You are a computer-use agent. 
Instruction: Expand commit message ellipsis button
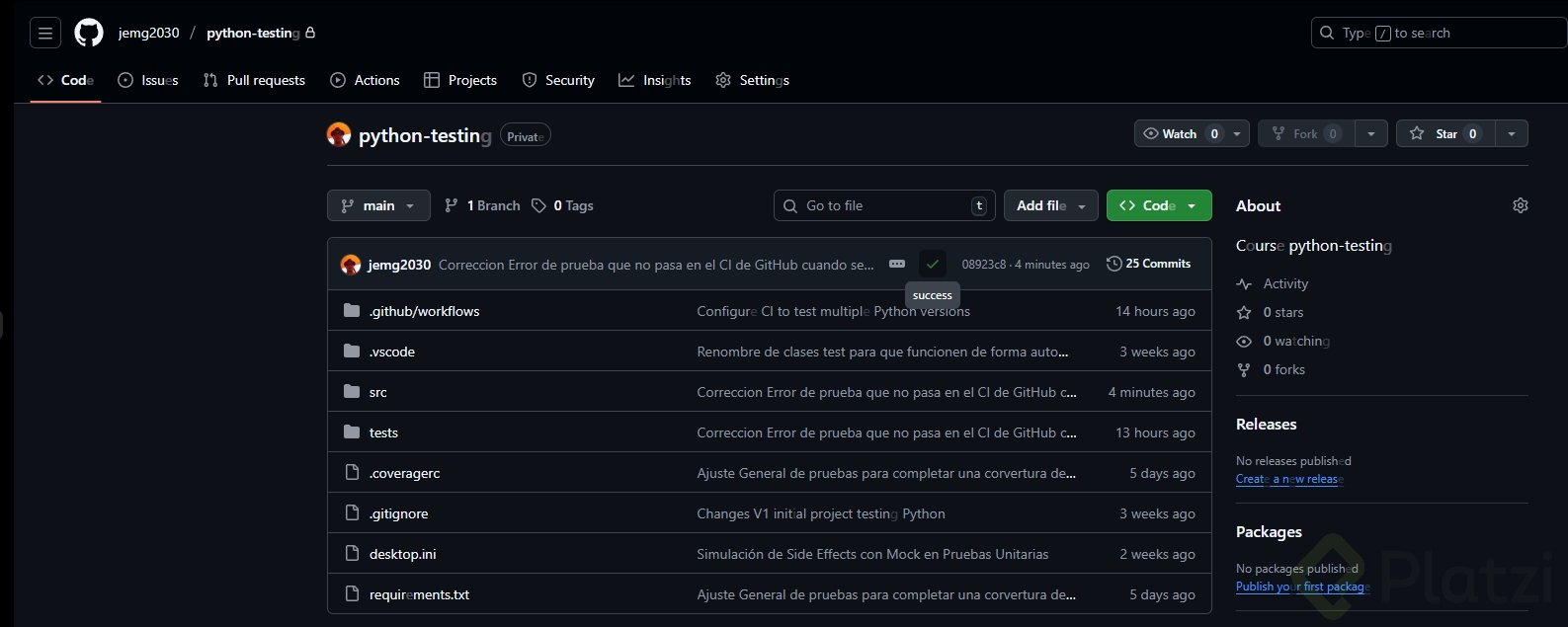click(897, 264)
